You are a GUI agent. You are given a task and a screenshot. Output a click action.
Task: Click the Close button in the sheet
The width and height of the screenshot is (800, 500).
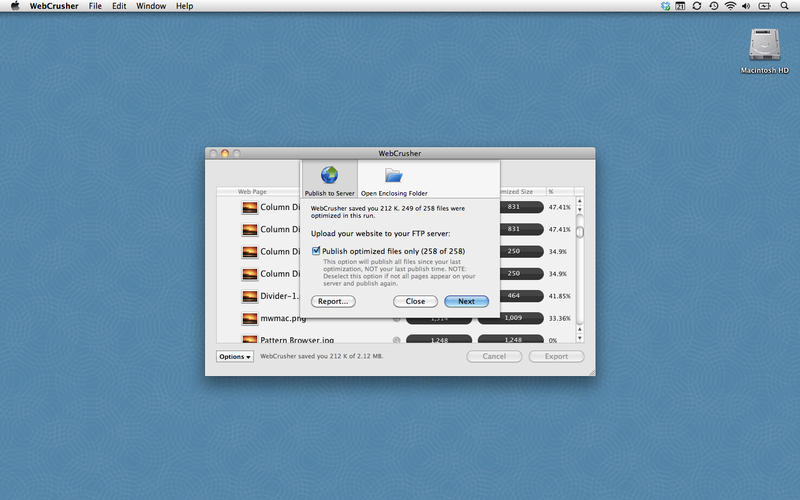[415, 302]
